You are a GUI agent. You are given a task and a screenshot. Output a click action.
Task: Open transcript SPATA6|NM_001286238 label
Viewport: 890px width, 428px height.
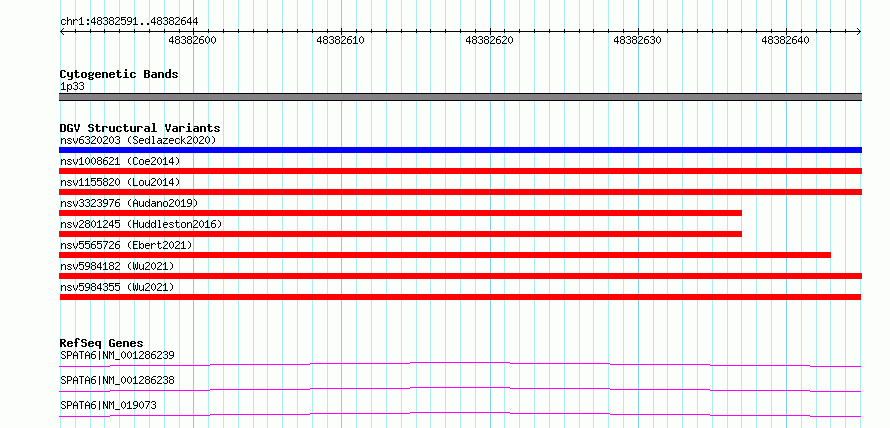coord(117,380)
